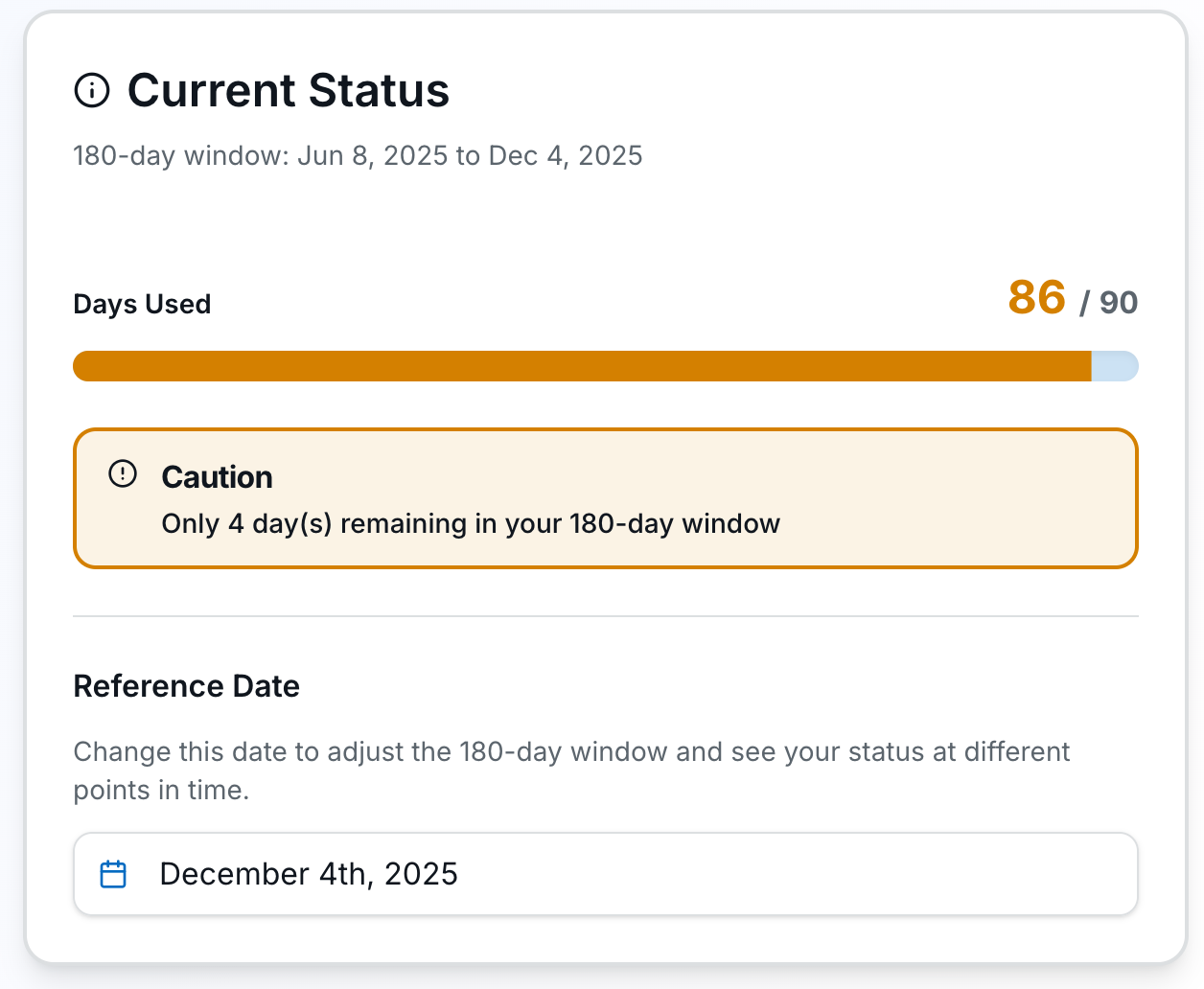This screenshot has width=1204, height=989.
Task: Click the Caution alert banner
Action: 605,497
